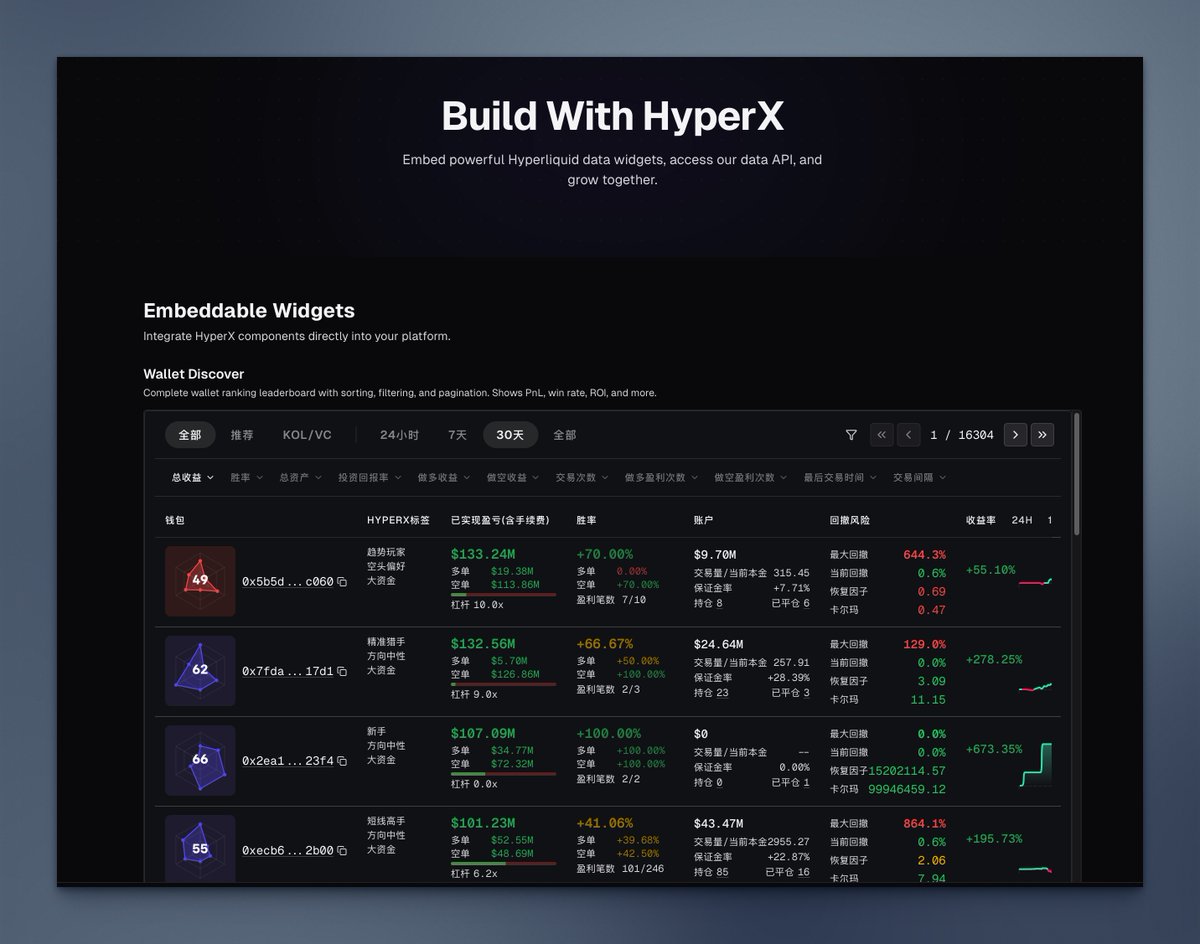The image size is (1200, 944).
Task: Expand the 胜率 sort dropdown
Action: 246,478
